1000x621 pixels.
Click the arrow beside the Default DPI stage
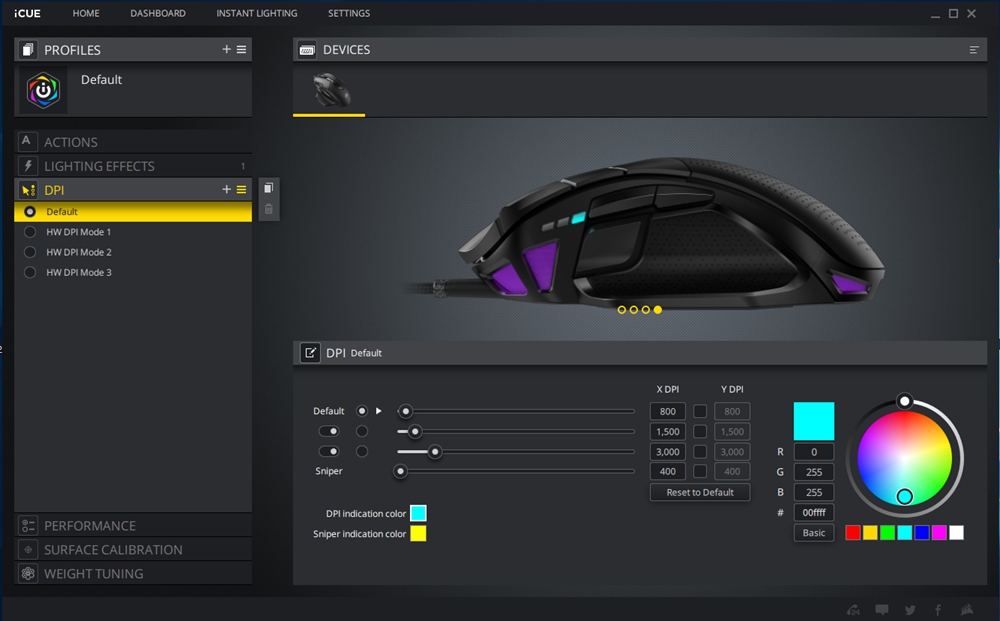click(379, 411)
